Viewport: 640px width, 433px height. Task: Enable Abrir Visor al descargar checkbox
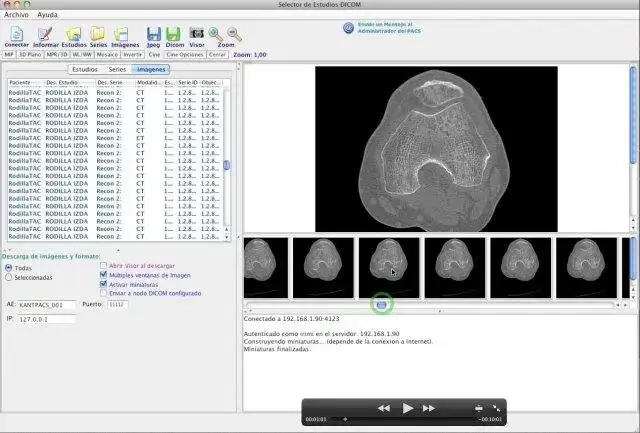click(x=104, y=266)
